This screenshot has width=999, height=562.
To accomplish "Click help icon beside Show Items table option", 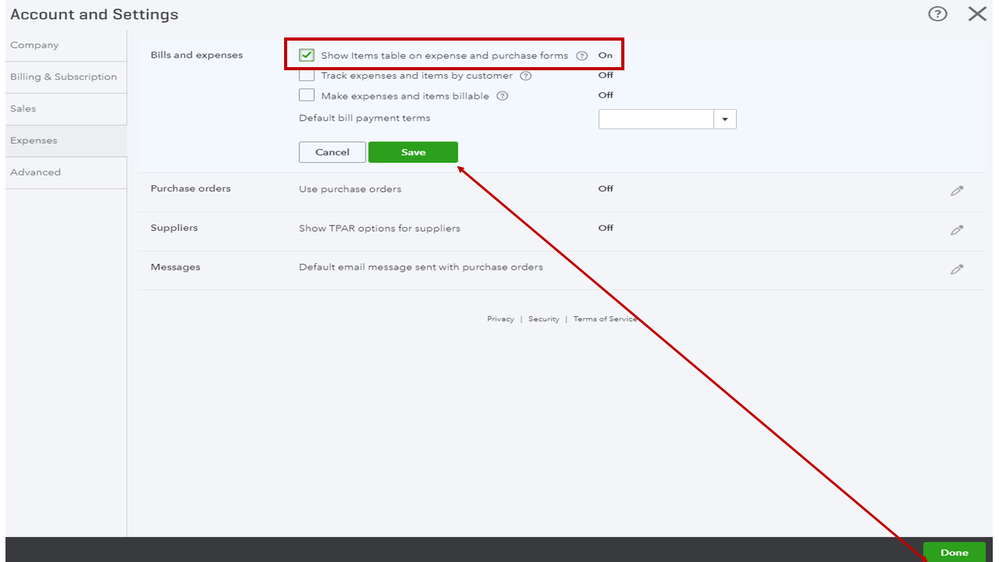I will point(582,56).
